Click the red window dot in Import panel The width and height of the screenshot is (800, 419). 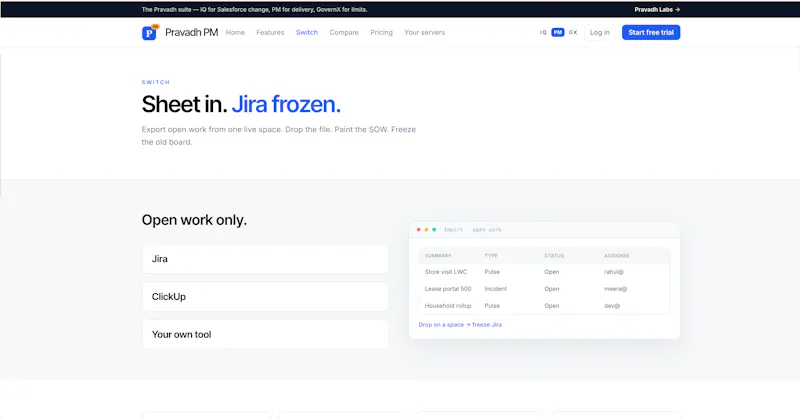(419, 230)
